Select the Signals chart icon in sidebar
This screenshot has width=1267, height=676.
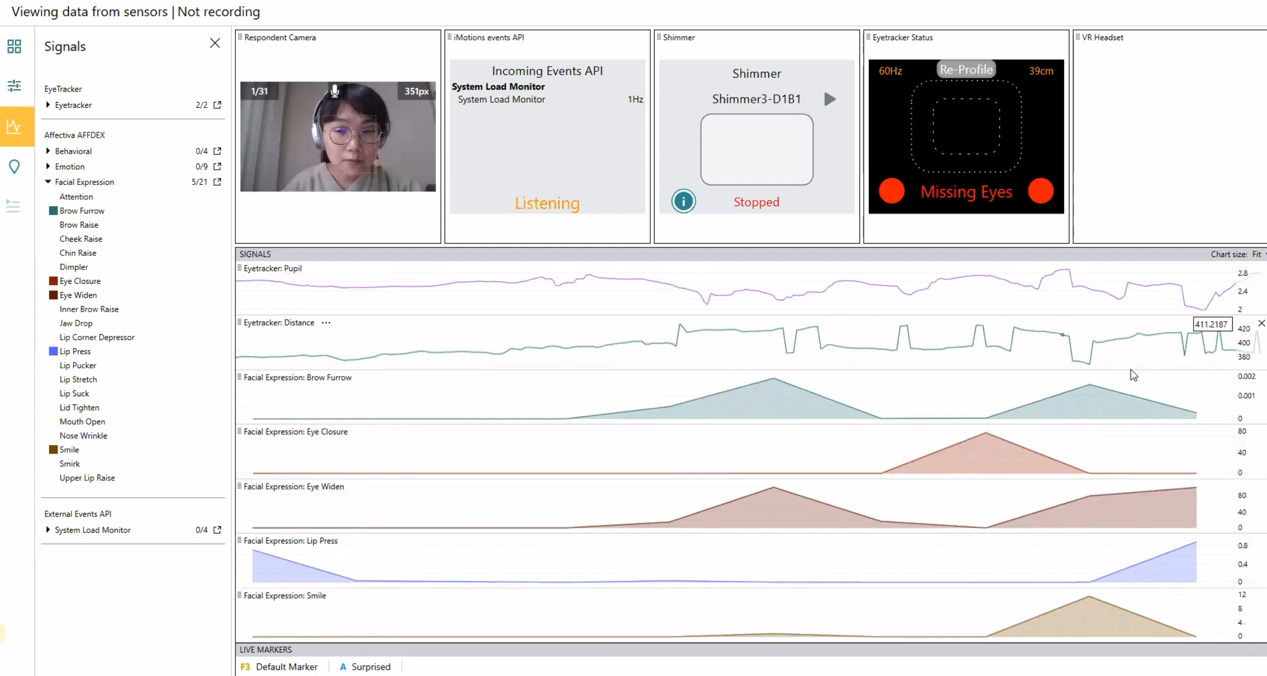(14, 127)
